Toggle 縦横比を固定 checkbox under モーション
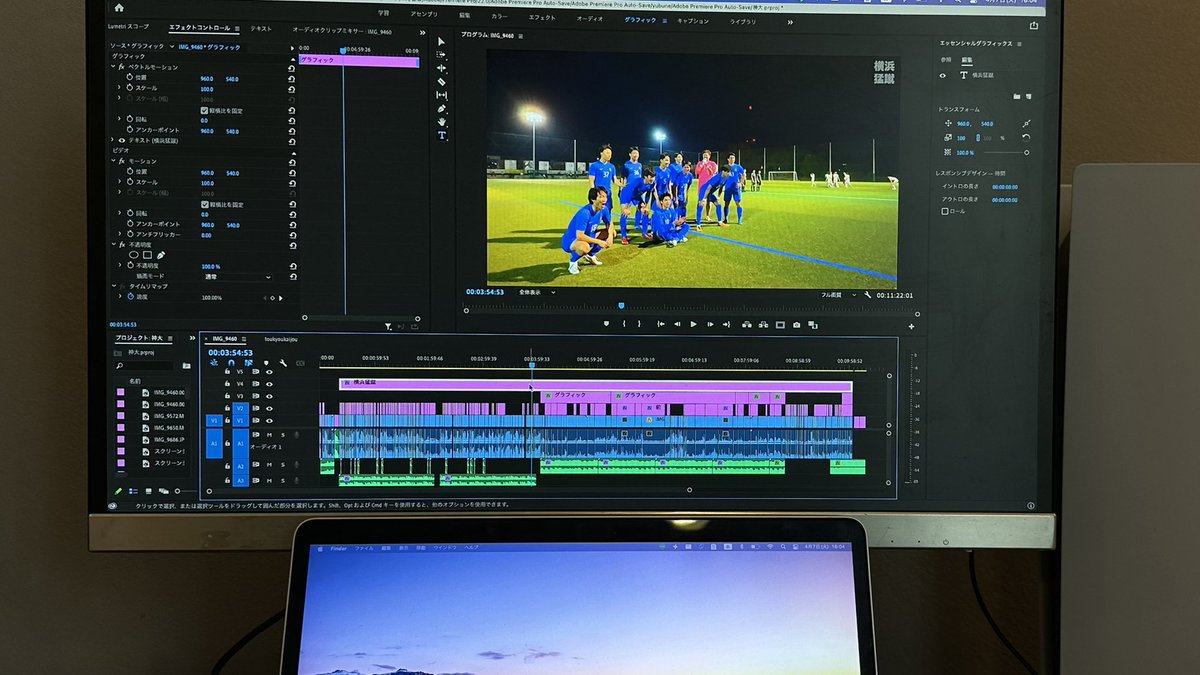Image resolution: width=1200 pixels, height=675 pixels. click(204, 204)
